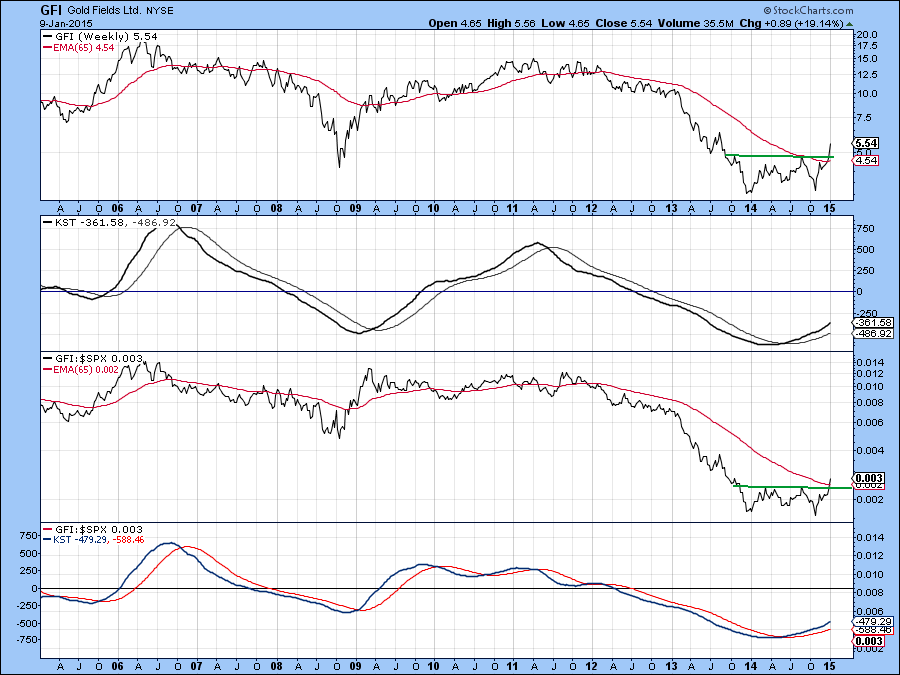Click the Gold Fields Ltd. company name

103,11
